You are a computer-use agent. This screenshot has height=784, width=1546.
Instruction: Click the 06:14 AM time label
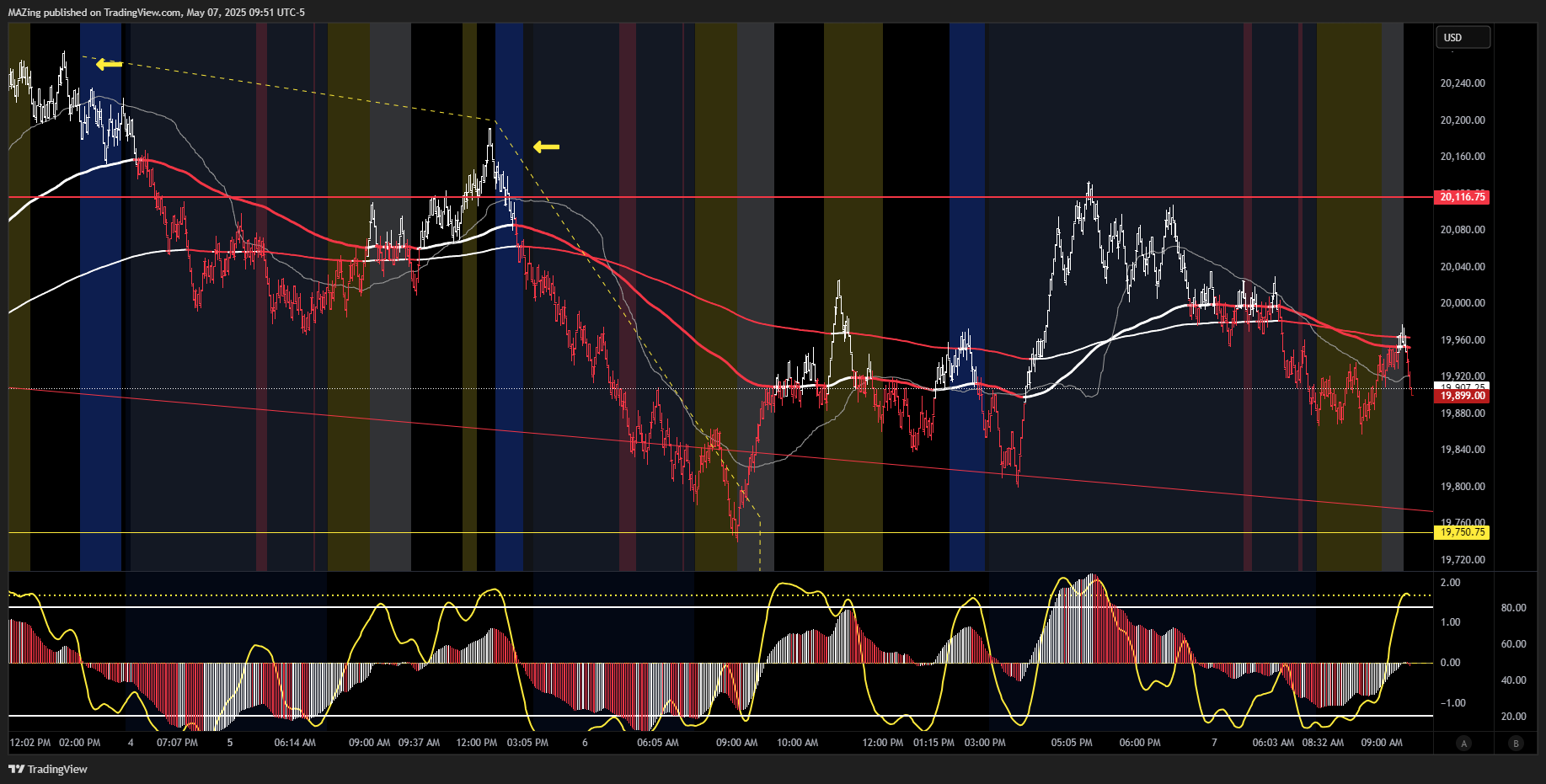pyautogui.click(x=295, y=743)
